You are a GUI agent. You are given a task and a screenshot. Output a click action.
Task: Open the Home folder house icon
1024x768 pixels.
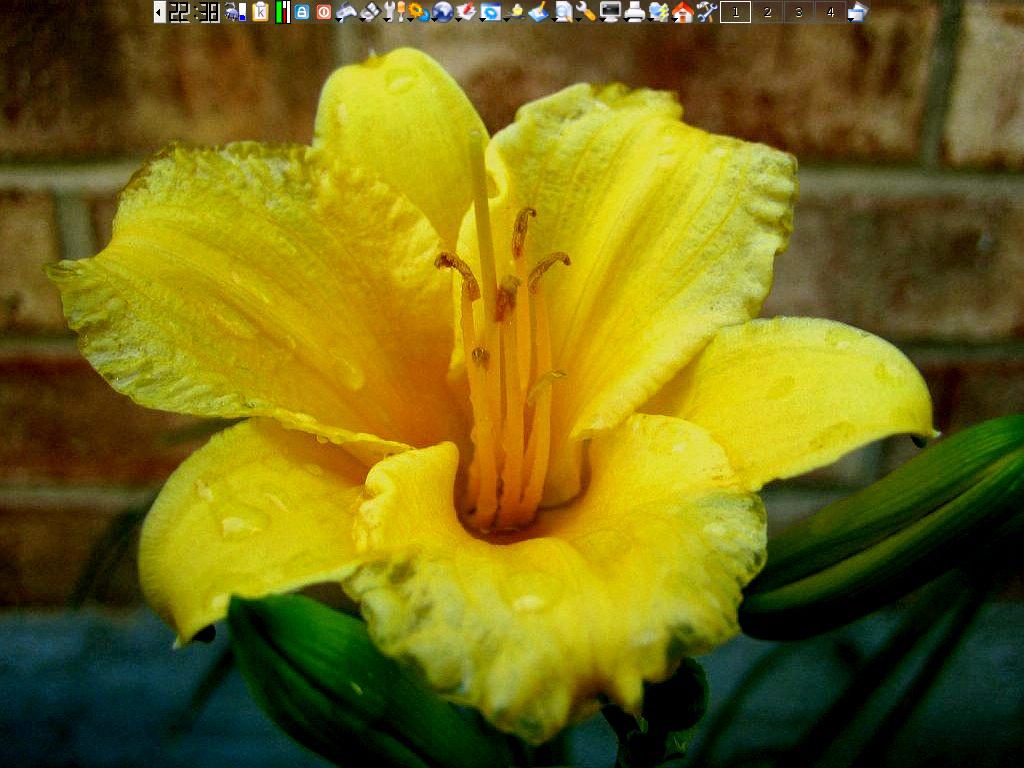point(682,12)
